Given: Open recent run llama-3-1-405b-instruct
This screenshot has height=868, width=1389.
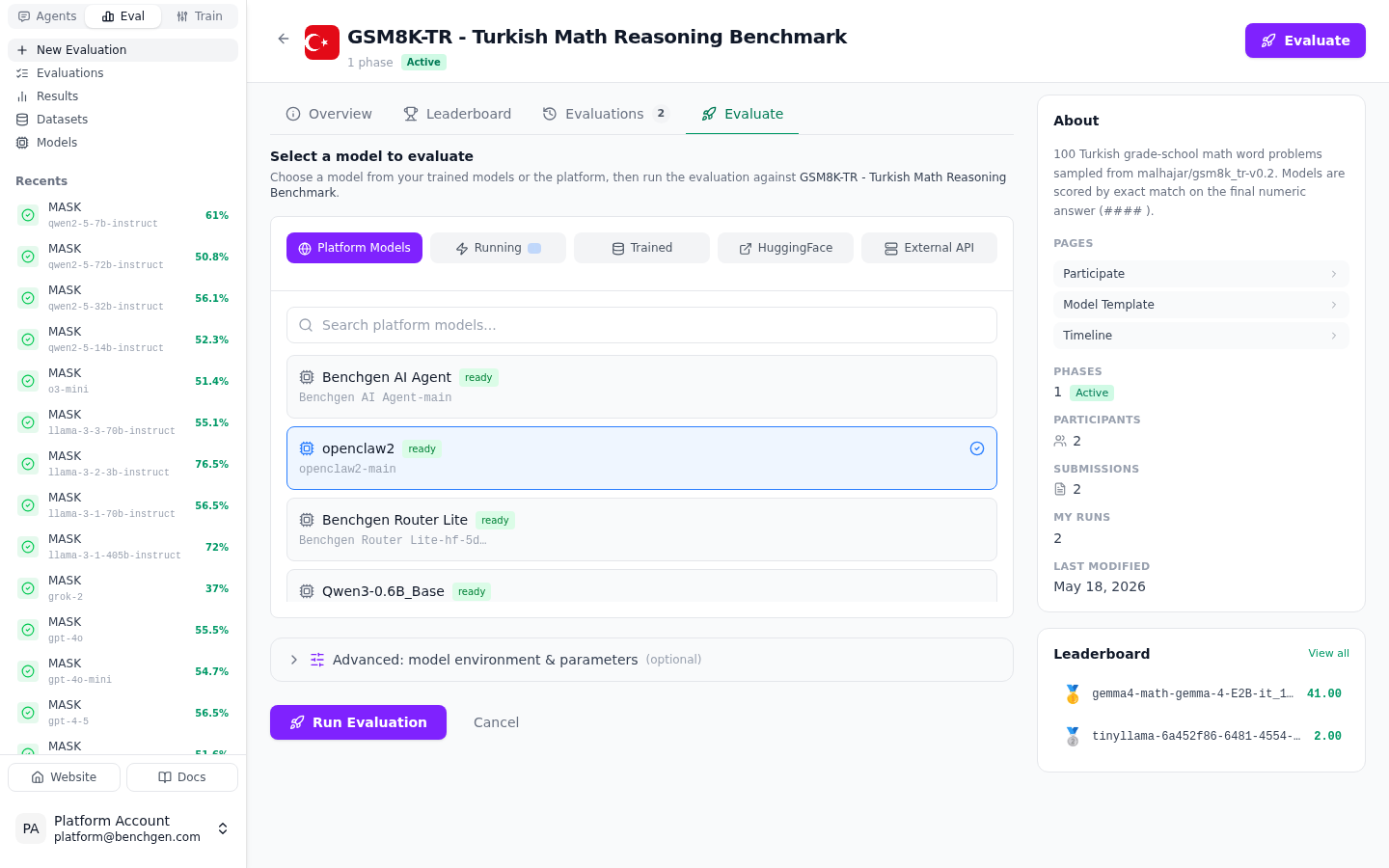Looking at the screenshot, I should tap(123, 547).
